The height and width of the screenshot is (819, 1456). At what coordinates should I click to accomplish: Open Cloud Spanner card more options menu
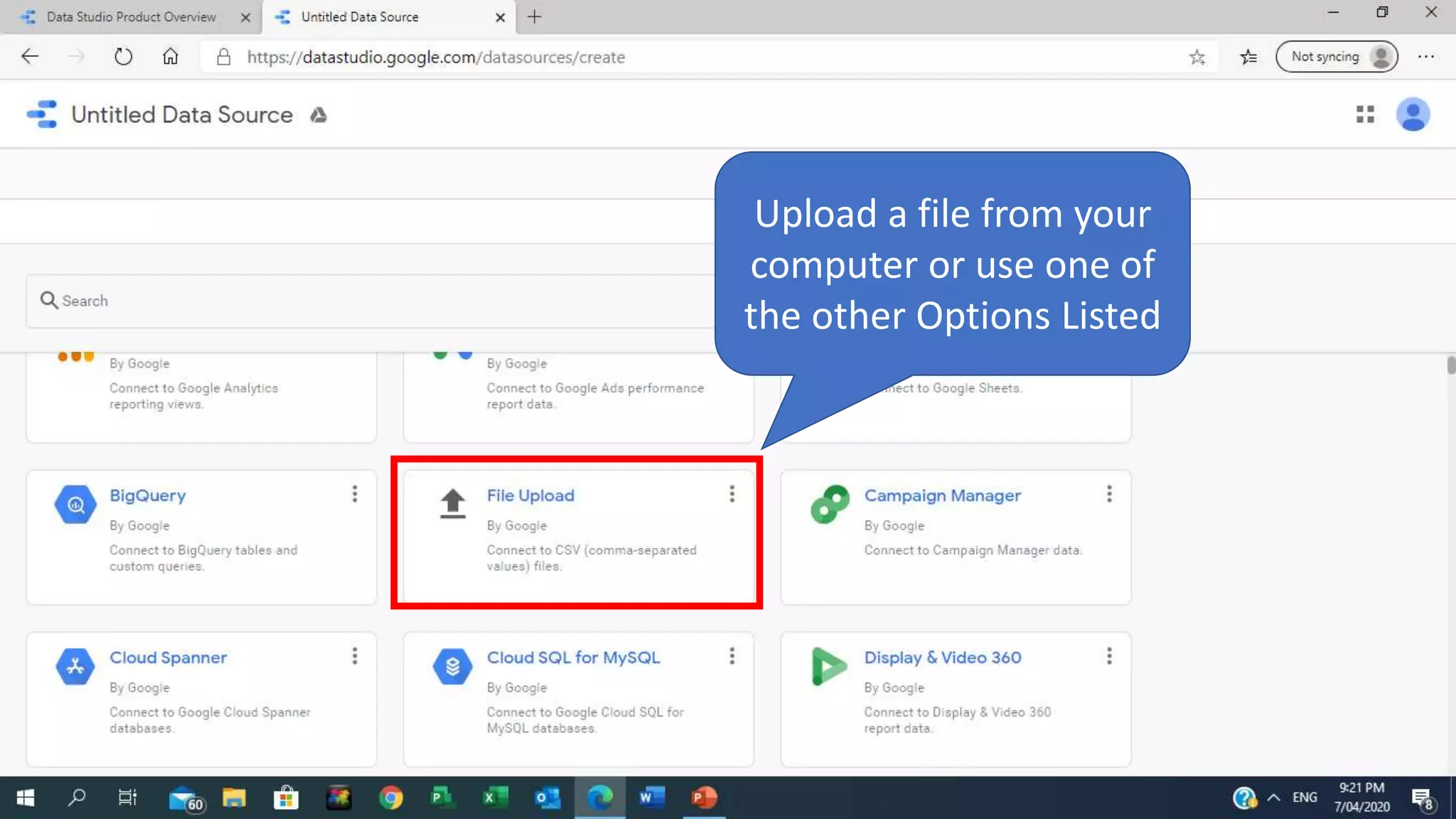point(355,656)
